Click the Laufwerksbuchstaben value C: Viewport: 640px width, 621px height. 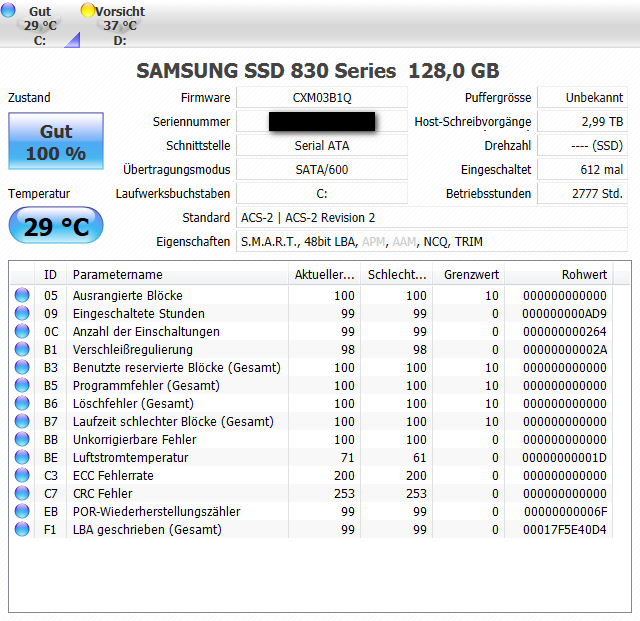322,194
